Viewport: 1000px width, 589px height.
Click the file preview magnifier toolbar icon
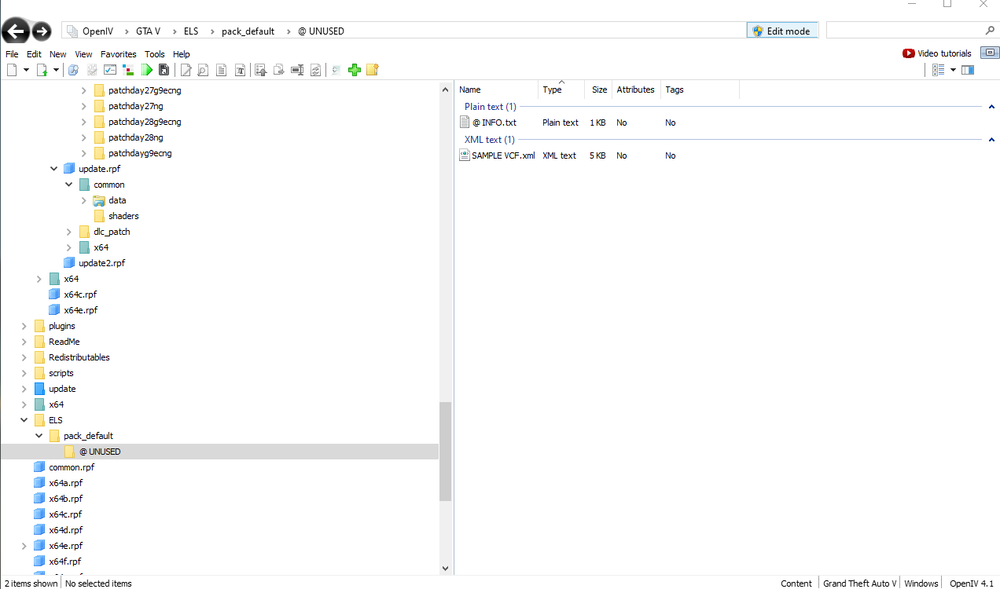tap(202, 69)
